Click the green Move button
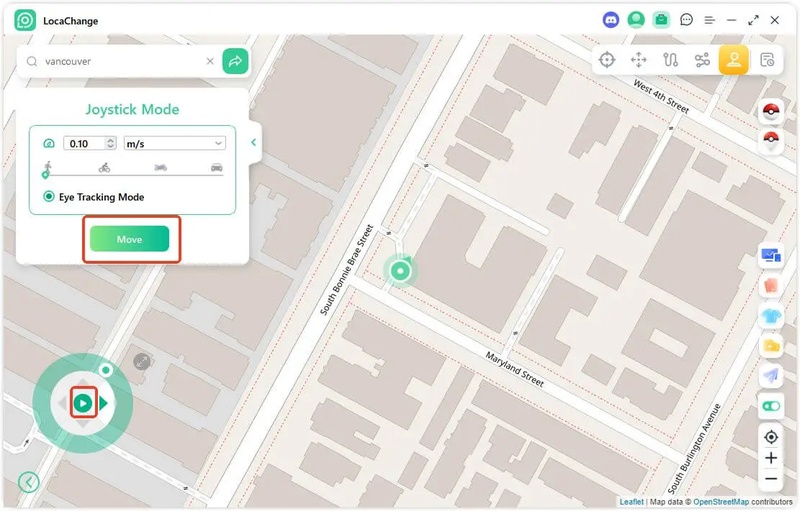The height and width of the screenshot is (511, 800). 129,239
